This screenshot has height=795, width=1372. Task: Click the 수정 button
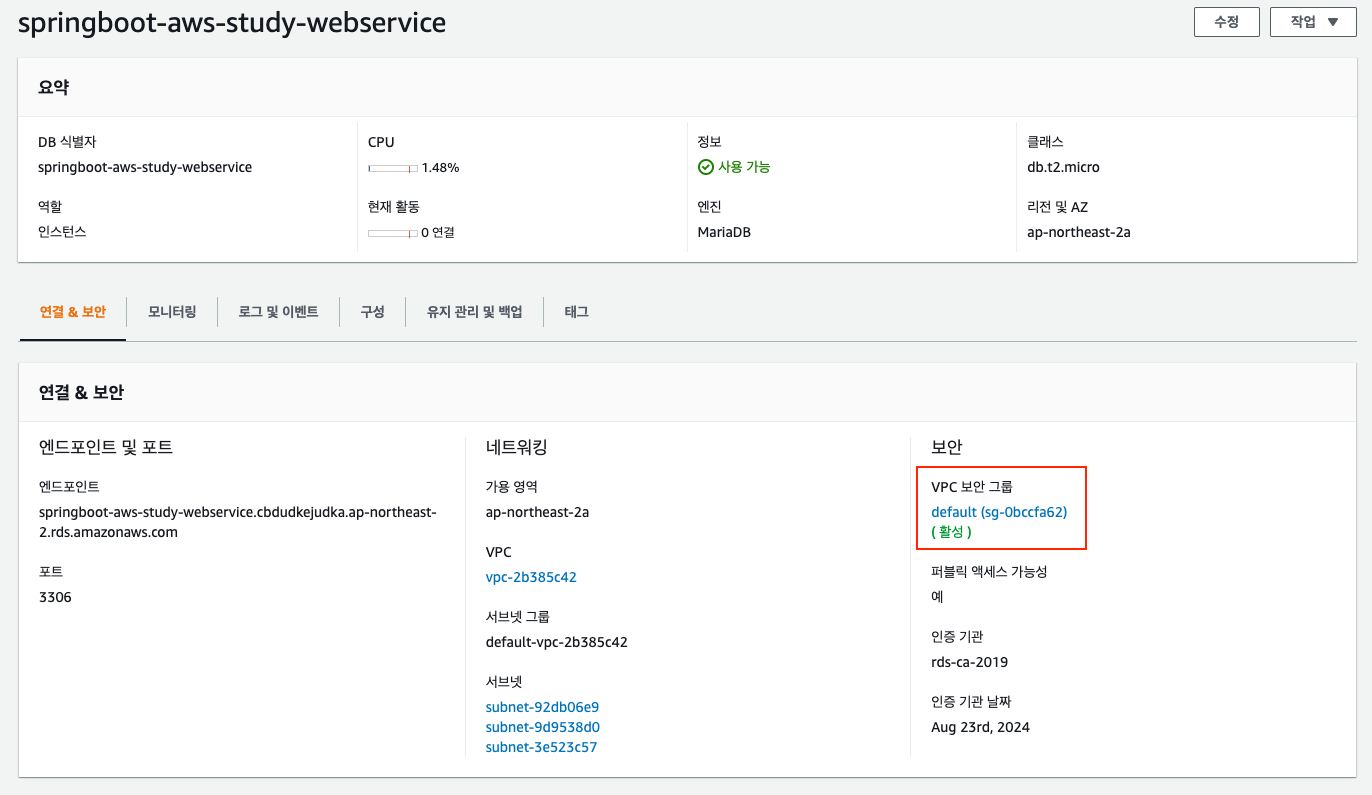1226,22
